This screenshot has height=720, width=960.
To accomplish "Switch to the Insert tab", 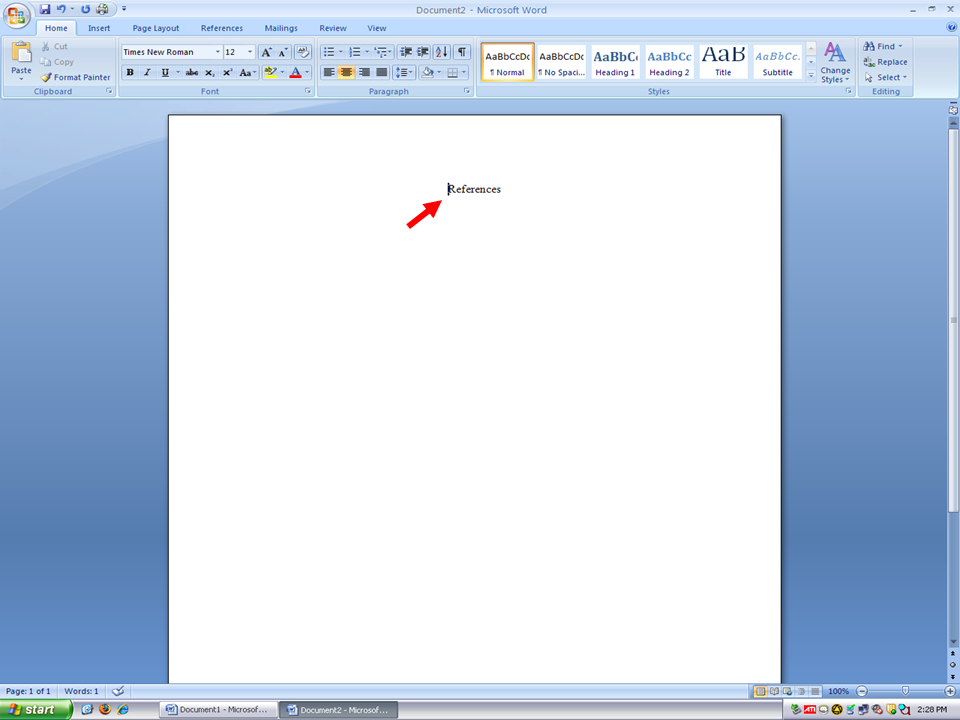I will [99, 28].
